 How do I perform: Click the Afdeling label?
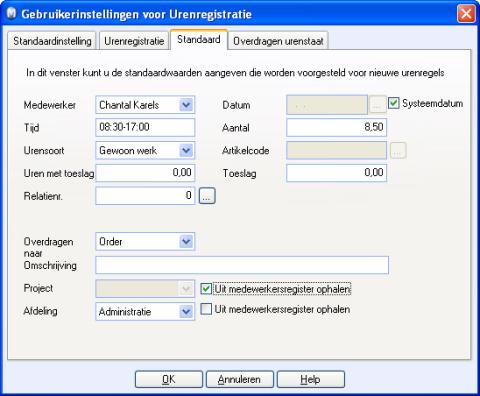(x=40, y=311)
